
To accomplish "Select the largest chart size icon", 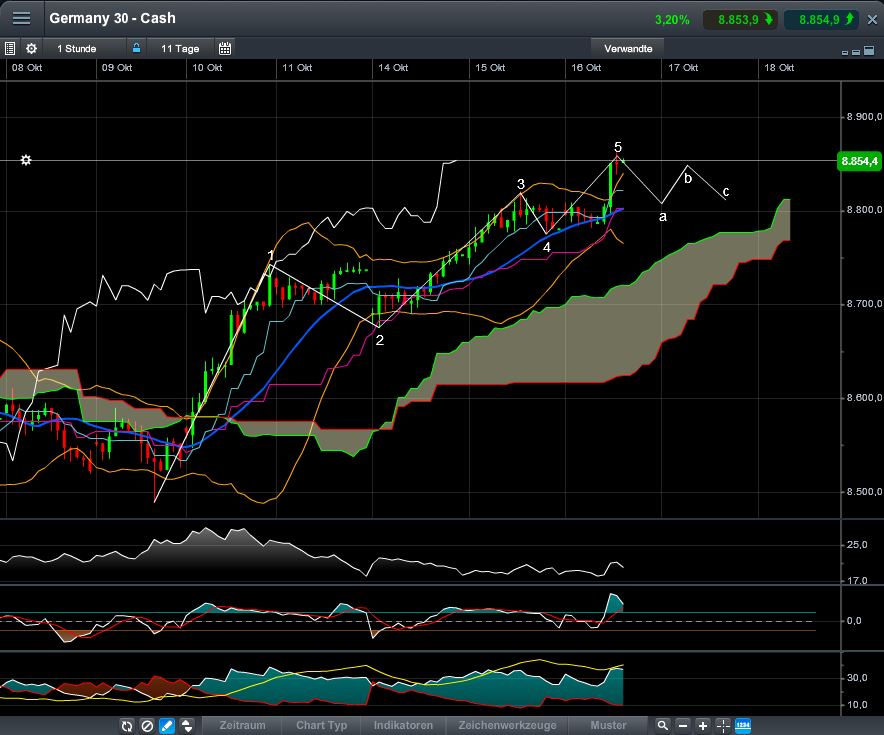I will coord(867,51).
